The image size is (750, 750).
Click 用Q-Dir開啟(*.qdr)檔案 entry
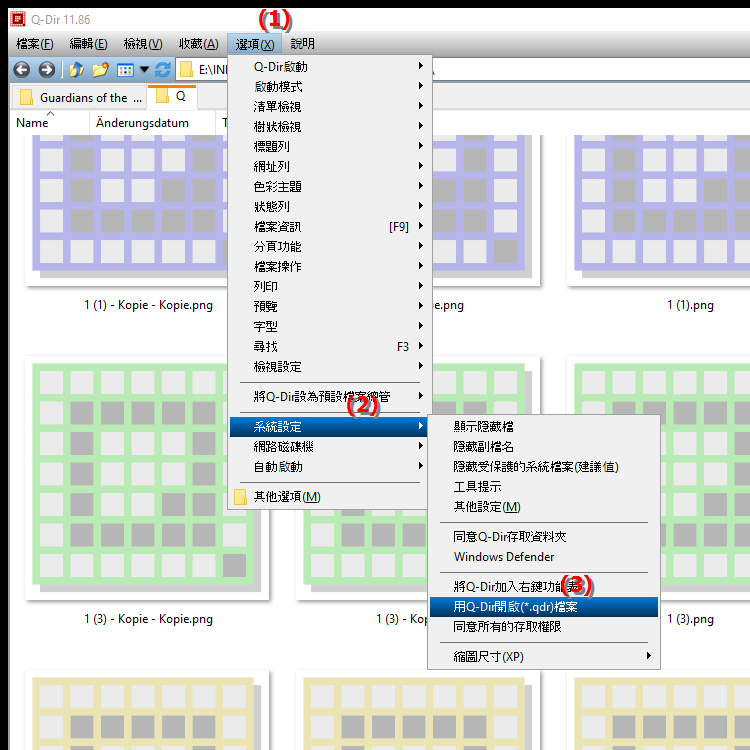coord(544,607)
